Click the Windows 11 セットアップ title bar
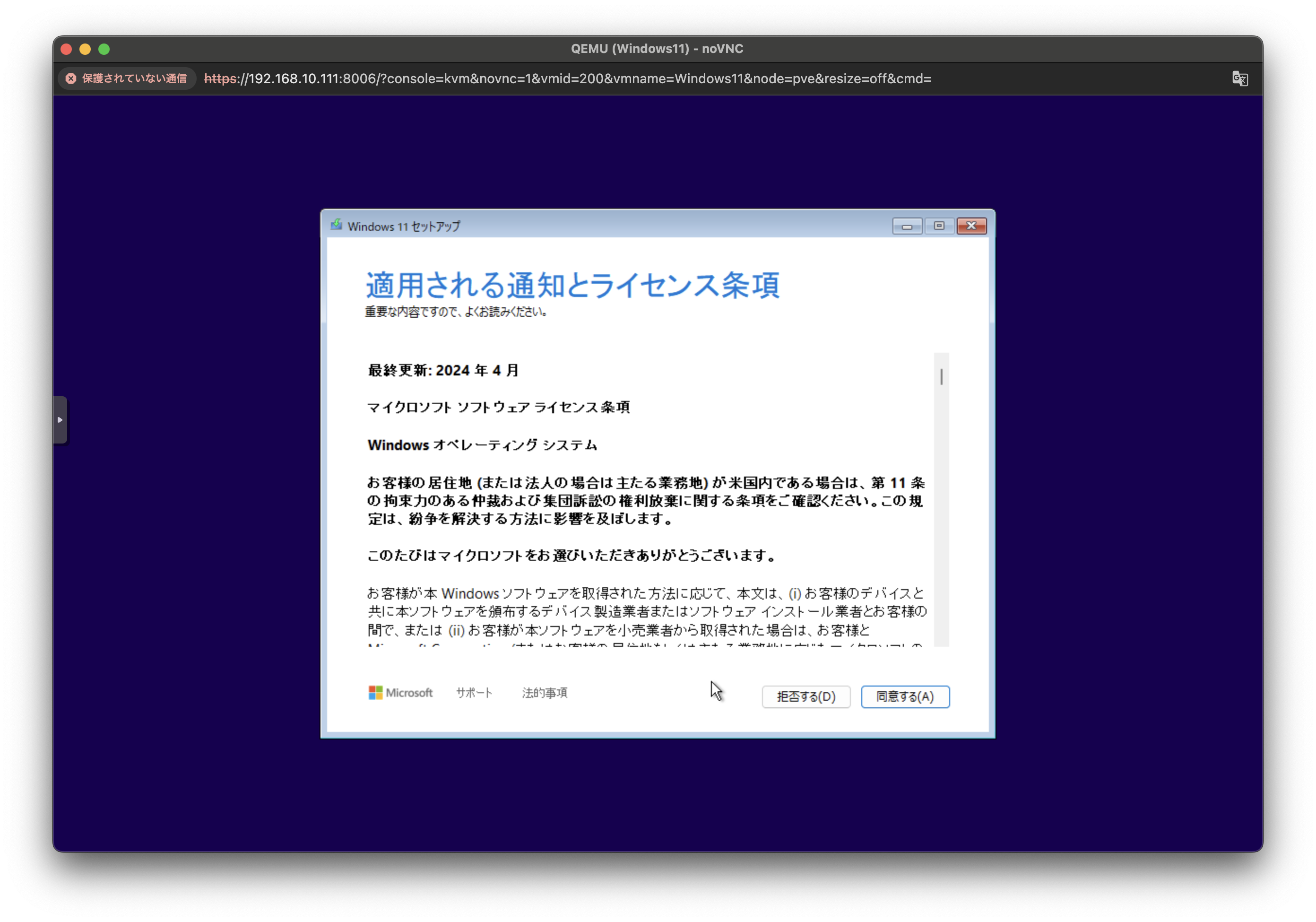1316x922 pixels. click(x=631, y=226)
